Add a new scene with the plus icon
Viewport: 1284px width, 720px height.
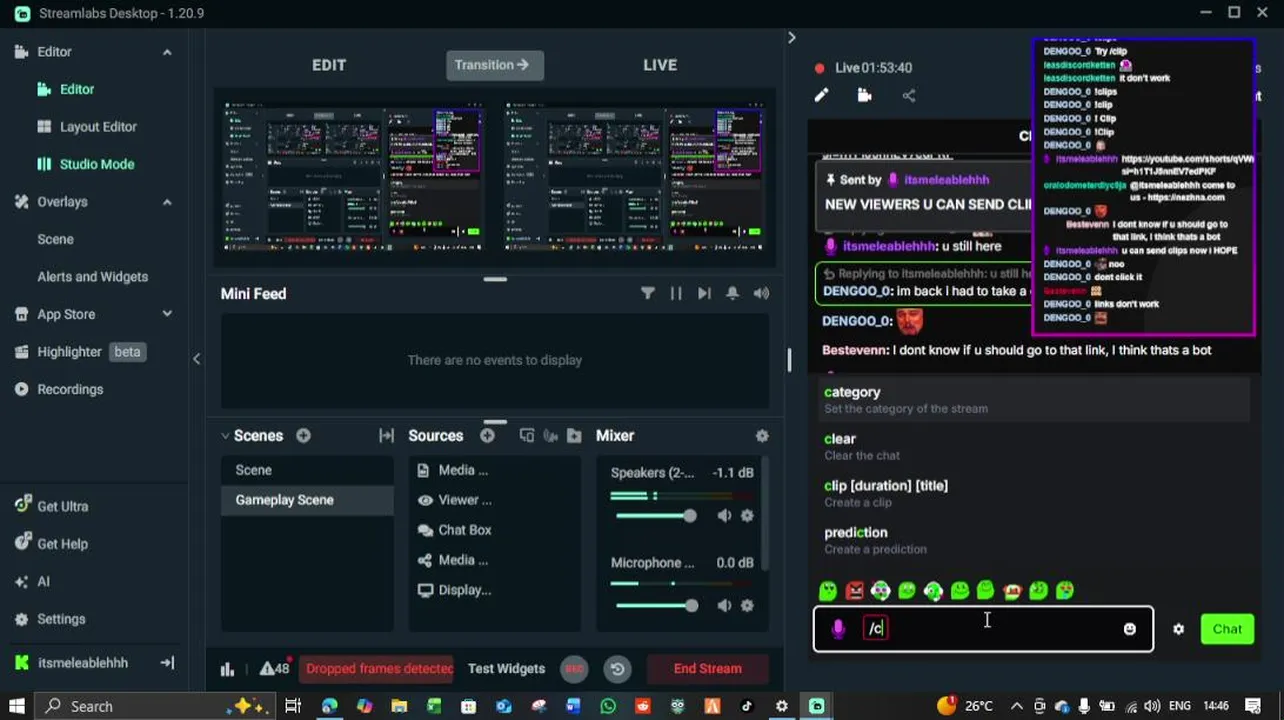tap(303, 436)
